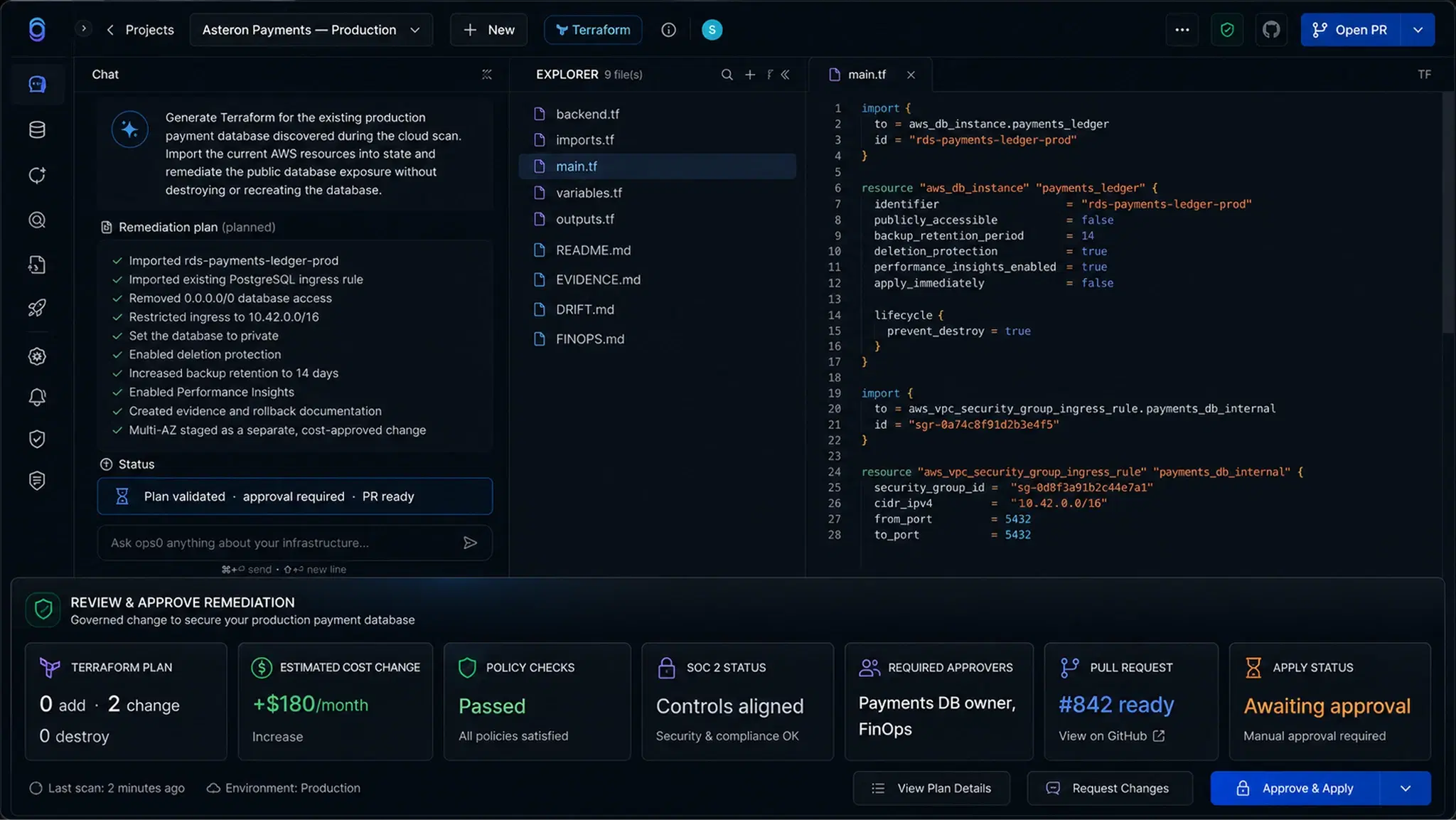The width and height of the screenshot is (1456, 820).
Task: Click the 'Plan validated · approval required' status bar
Action: pyautogui.click(x=294, y=496)
